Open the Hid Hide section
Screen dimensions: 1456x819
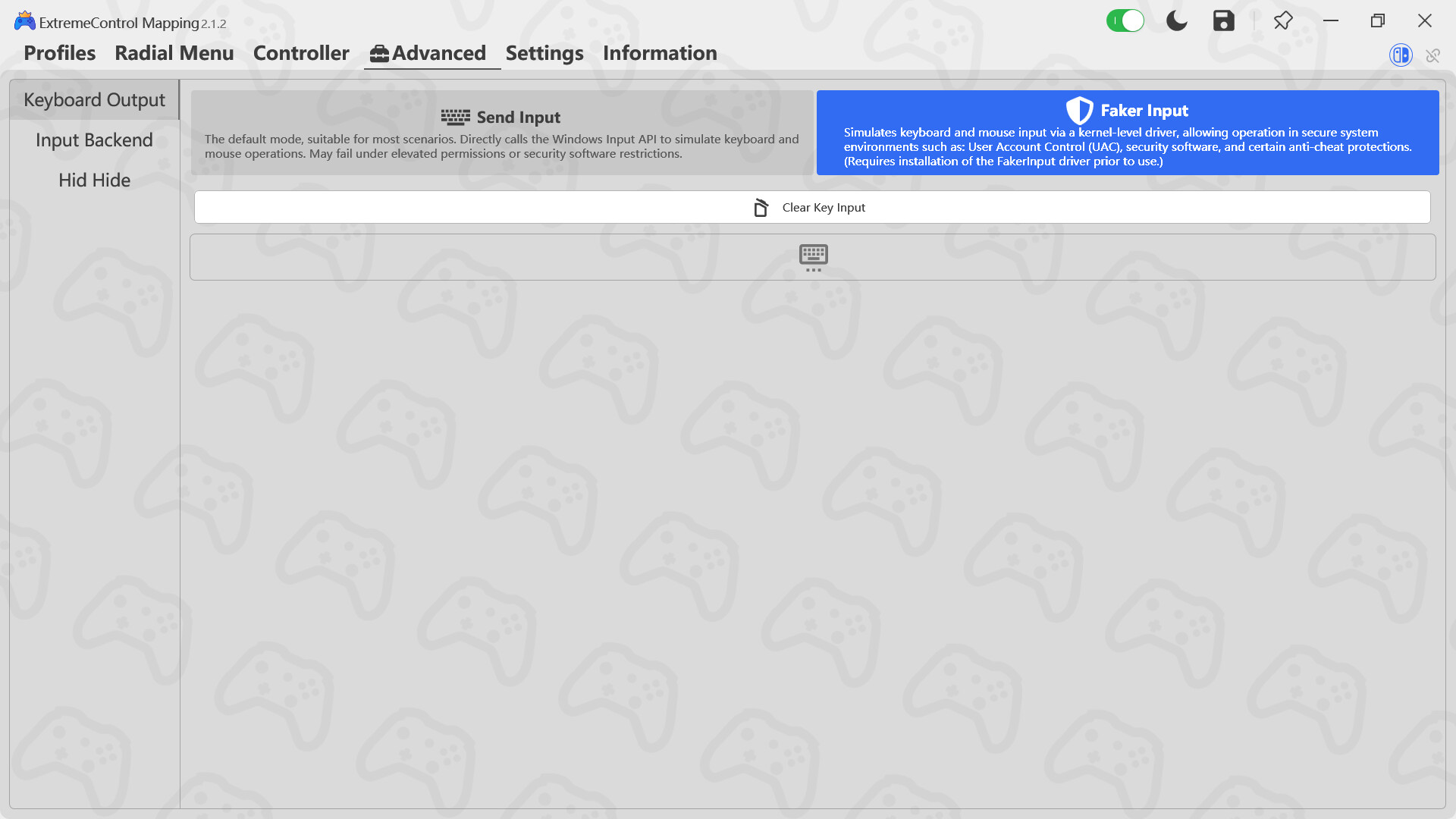(x=93, y=180)
